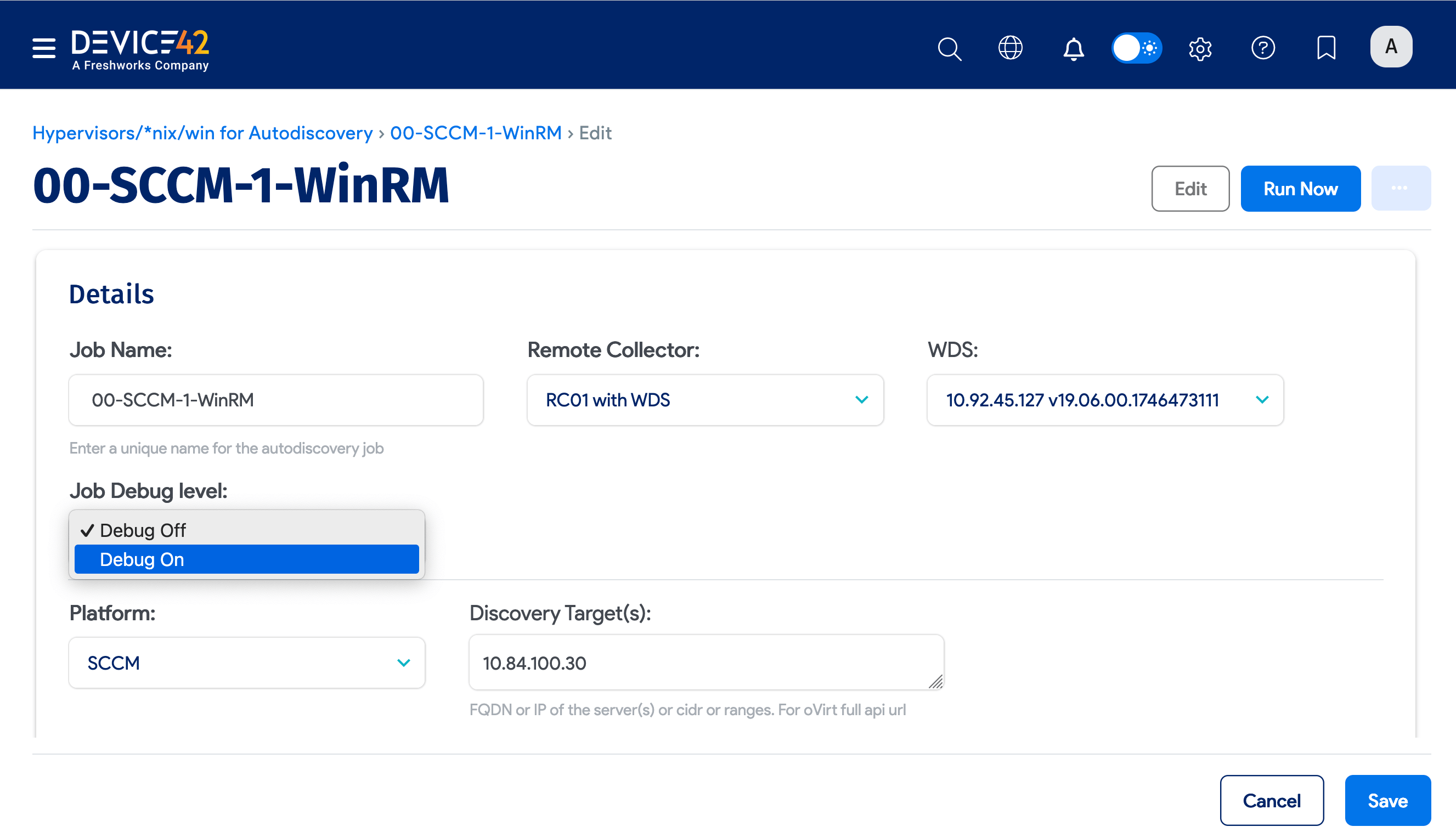Click the help question mark icon
1456x838 pixels.
pos(1263,48)
